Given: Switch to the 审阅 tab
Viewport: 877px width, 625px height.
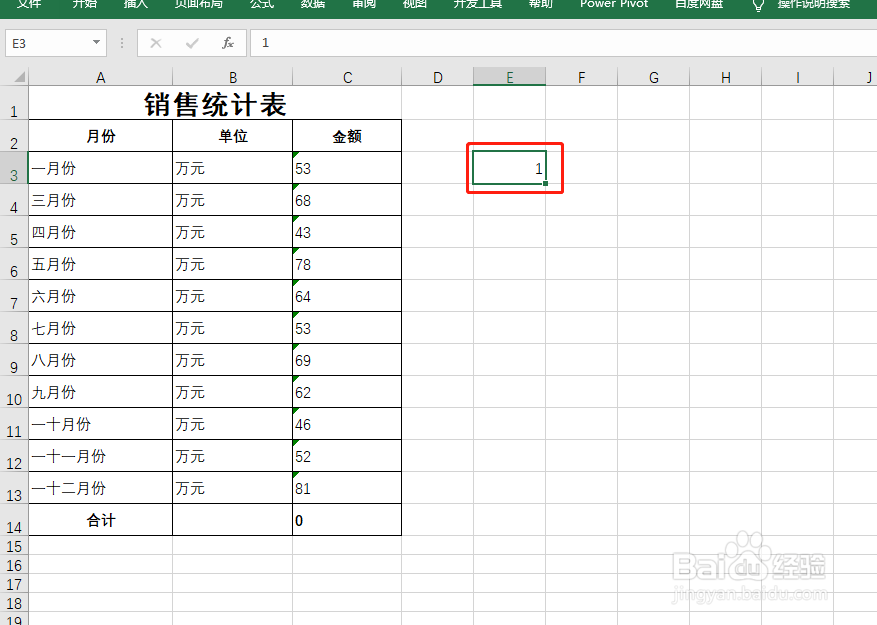Looking at the screenshot, I should click(363, 6).
